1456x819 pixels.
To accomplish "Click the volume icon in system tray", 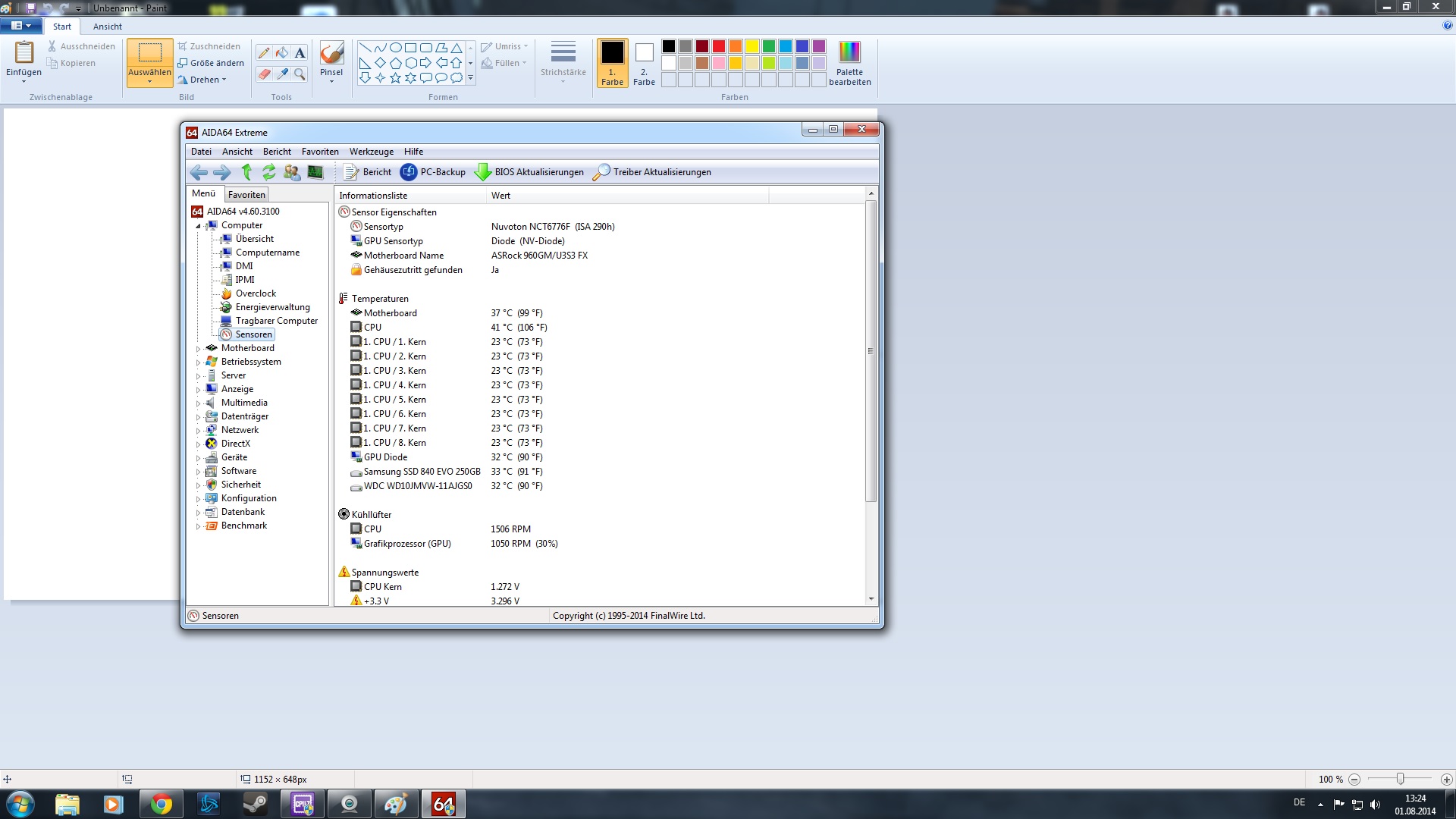I will 1376,804.
